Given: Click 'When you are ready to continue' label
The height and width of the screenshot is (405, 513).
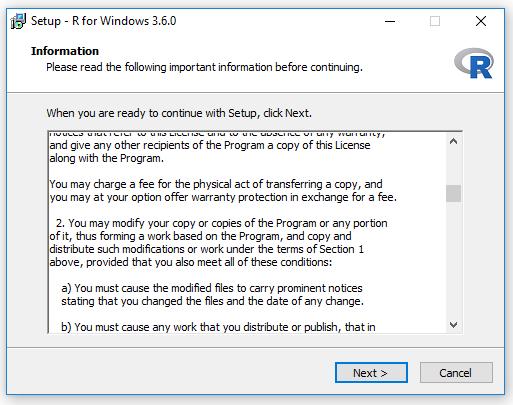Looking at the screenshot, I should click(179, 113).
